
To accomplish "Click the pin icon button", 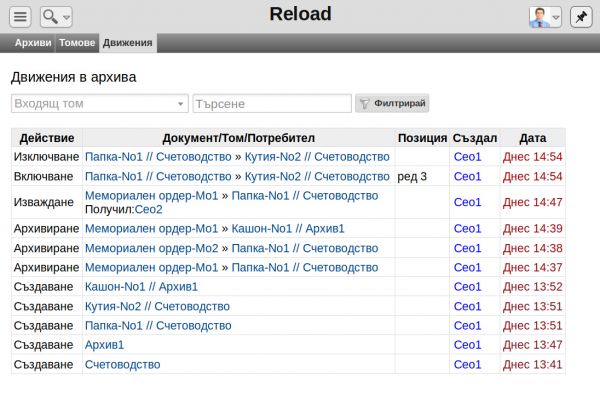I will (581, 17).
